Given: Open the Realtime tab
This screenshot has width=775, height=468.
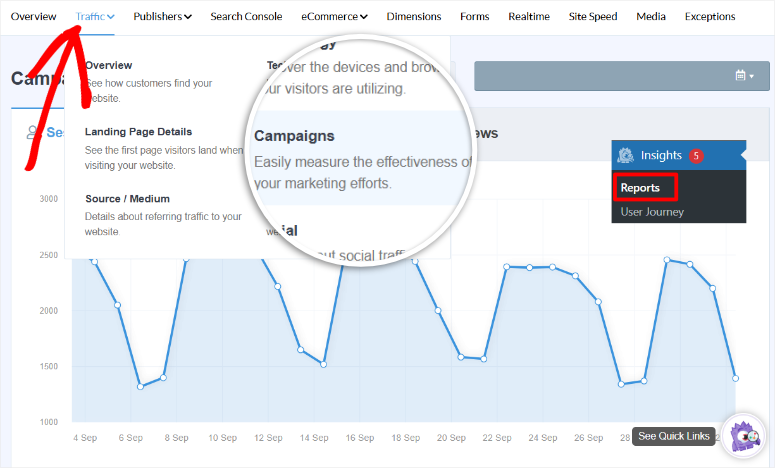Looking at the screenshot, I should 529,17.
